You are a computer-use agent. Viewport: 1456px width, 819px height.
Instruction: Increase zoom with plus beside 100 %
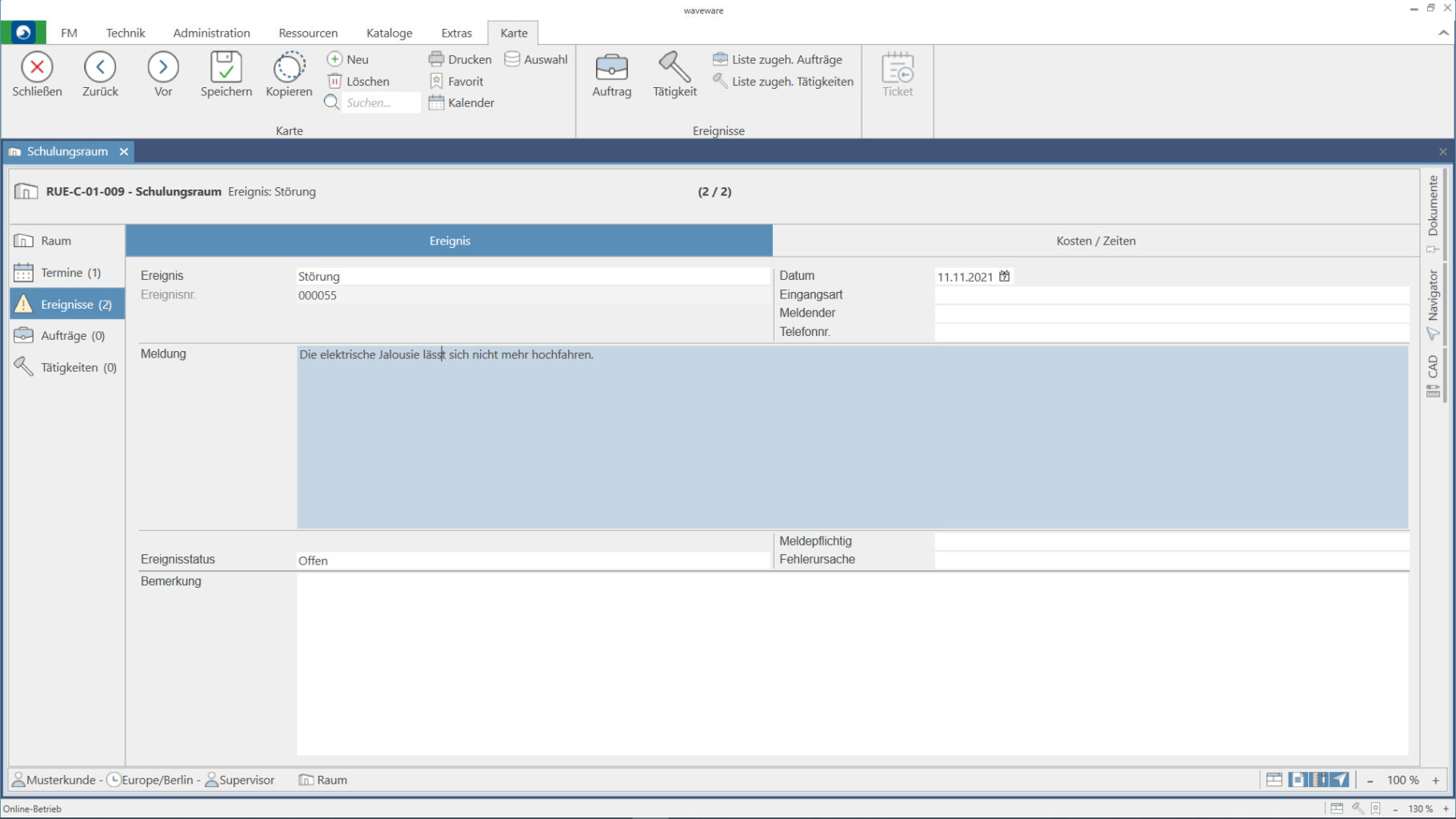coord(1436,781)
